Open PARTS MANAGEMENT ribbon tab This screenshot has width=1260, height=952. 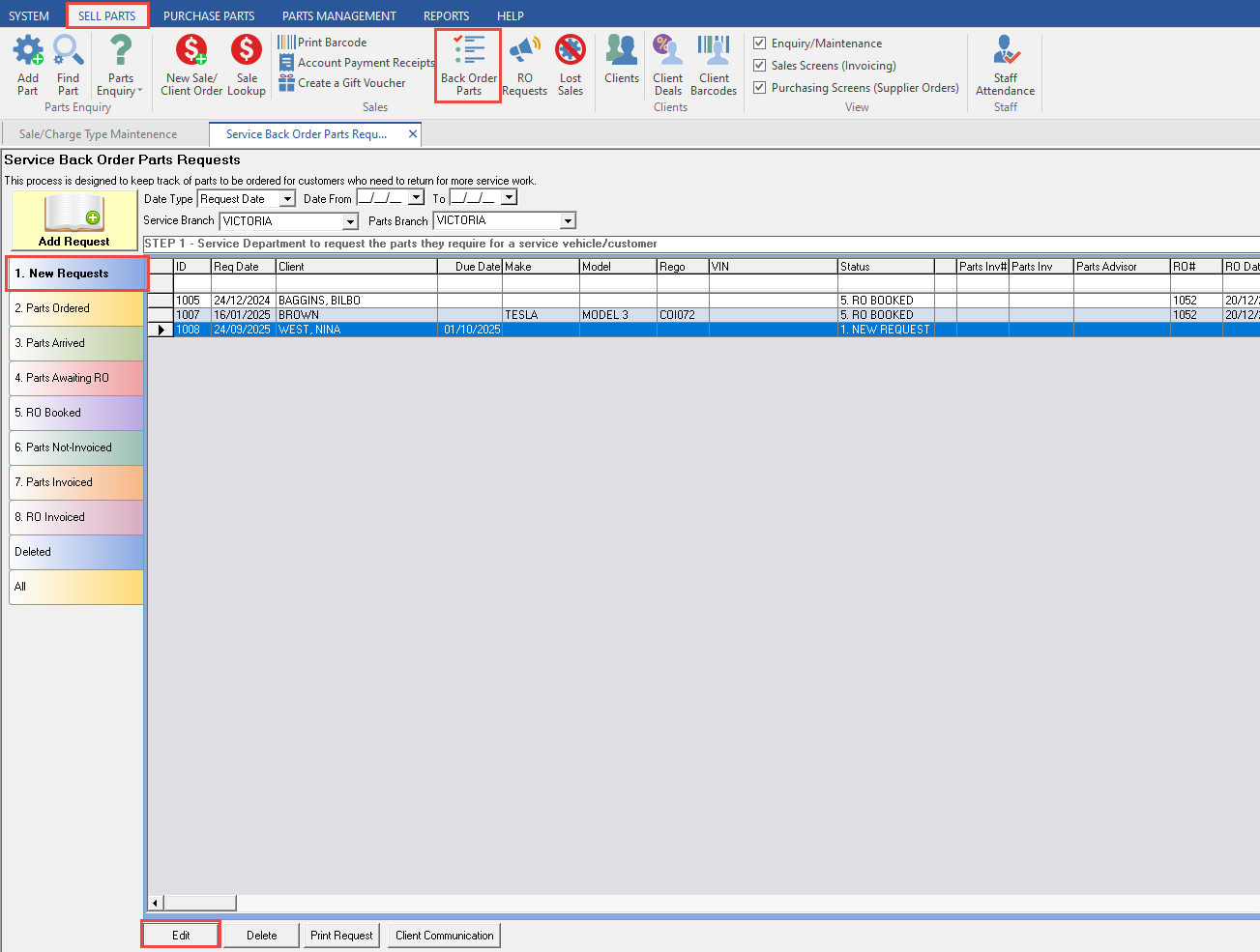pyautogui.click(x=339, y=15)
